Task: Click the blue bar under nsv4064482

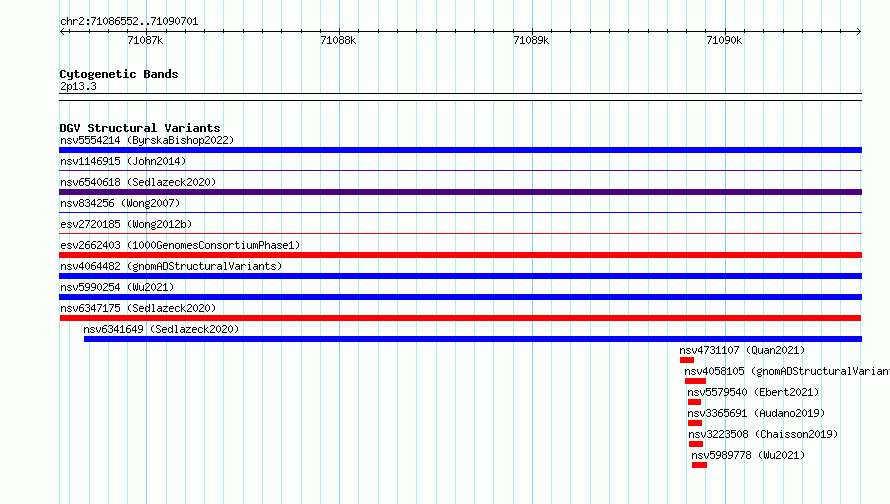Action: click(x=460, y=276)
